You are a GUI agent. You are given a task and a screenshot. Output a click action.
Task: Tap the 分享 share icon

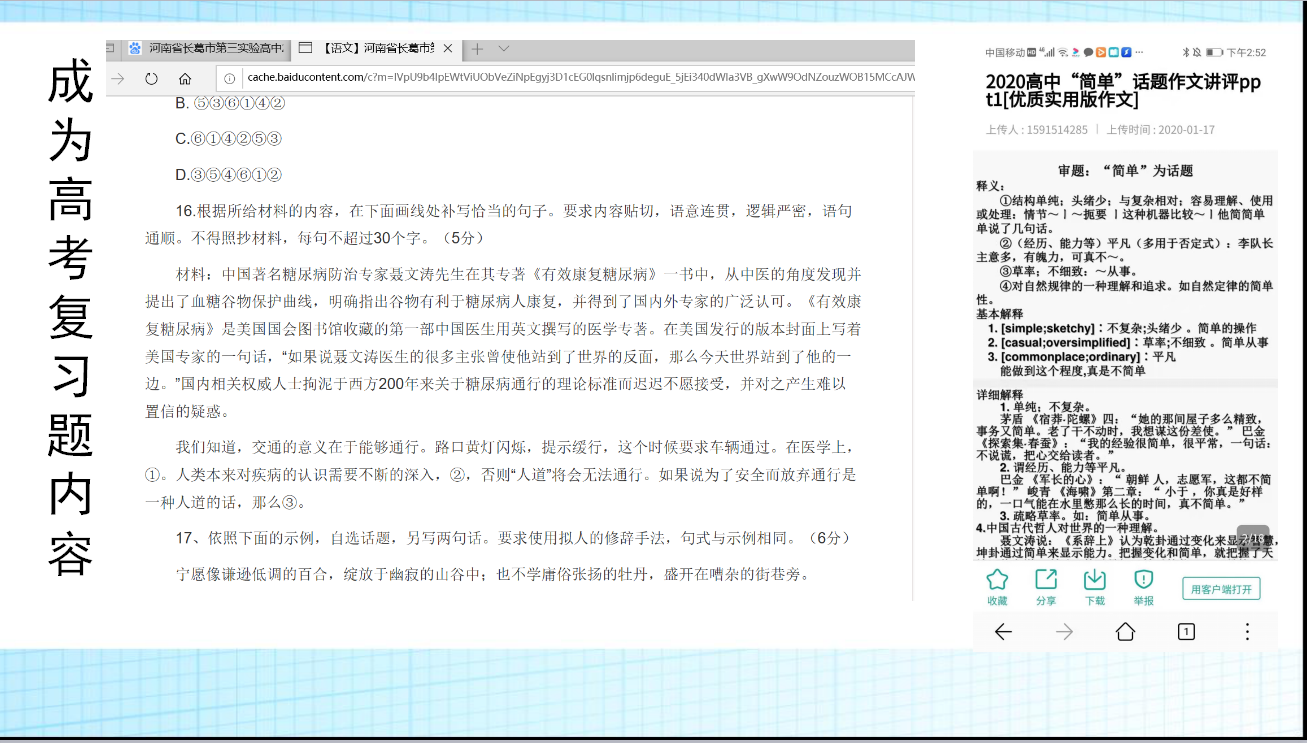click(1046, 580)
